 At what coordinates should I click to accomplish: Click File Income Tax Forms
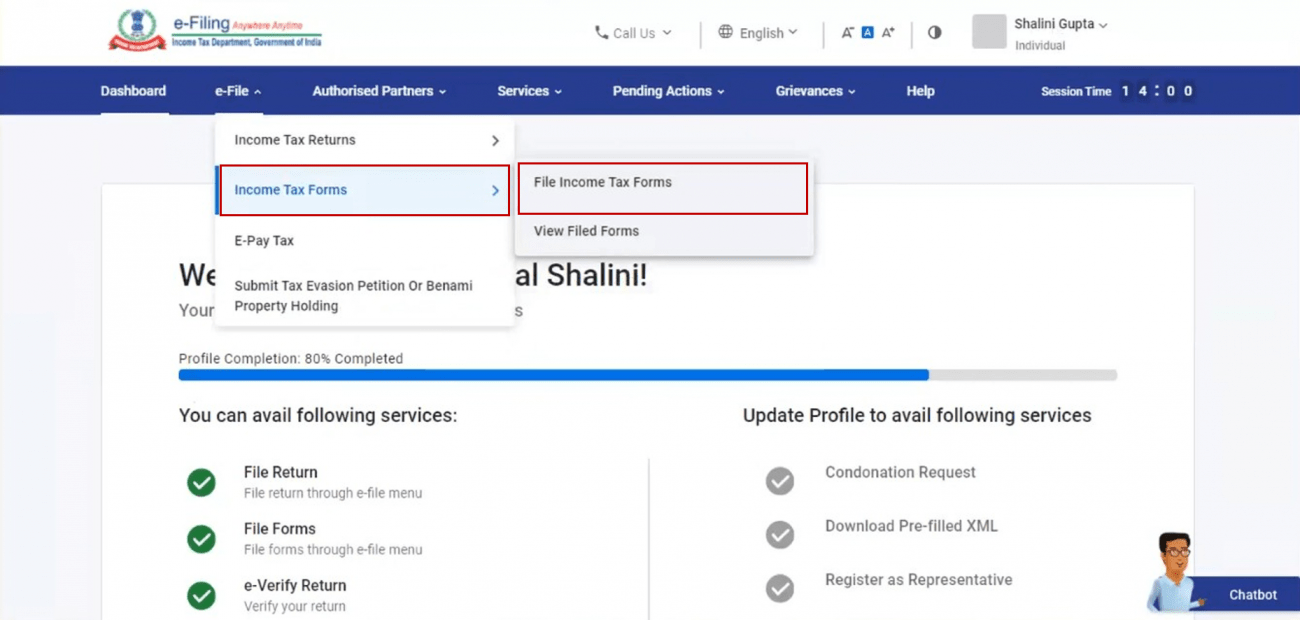[602, 183]
